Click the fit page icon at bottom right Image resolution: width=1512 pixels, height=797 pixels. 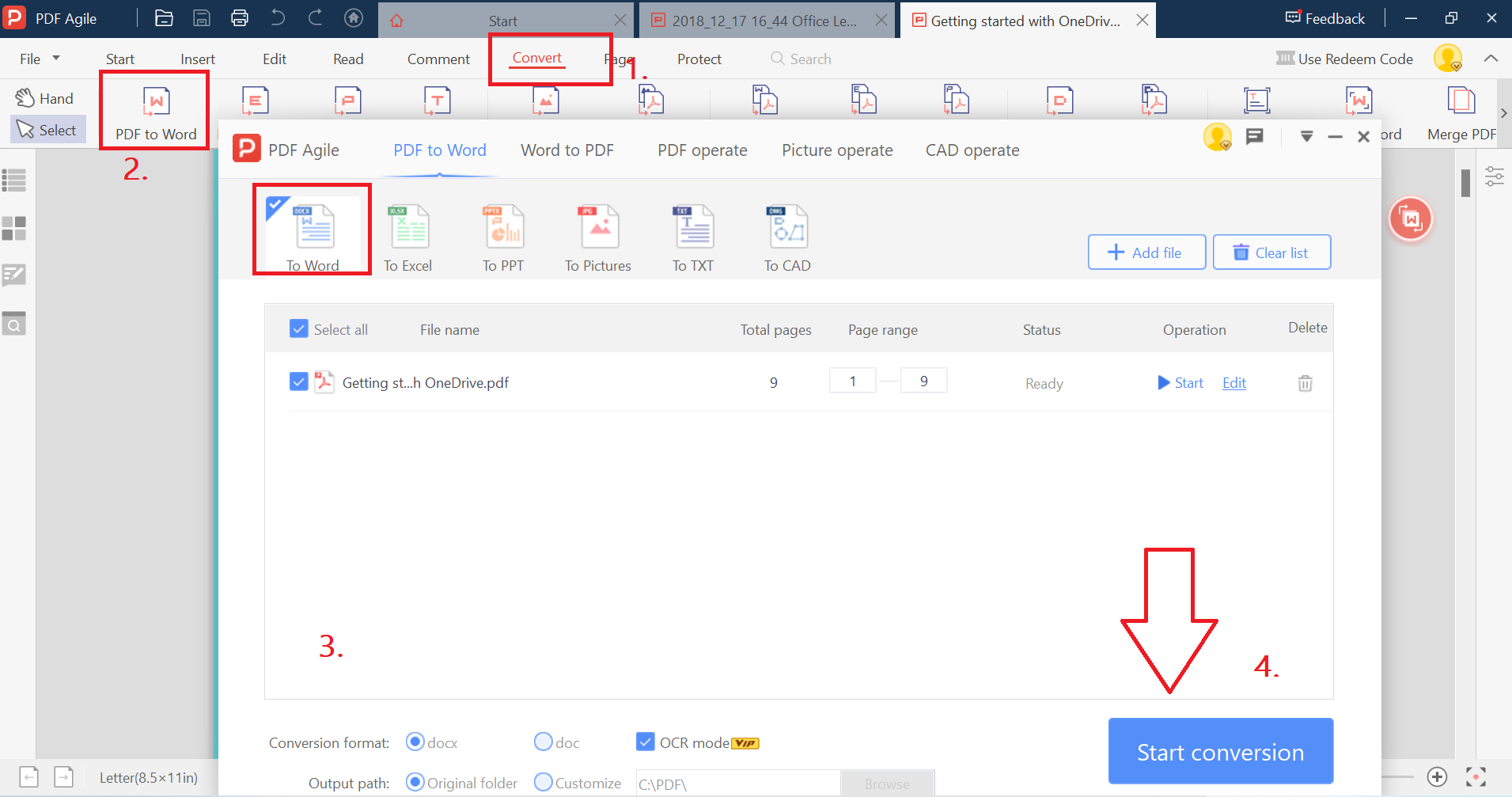(x=1476, y=777)
